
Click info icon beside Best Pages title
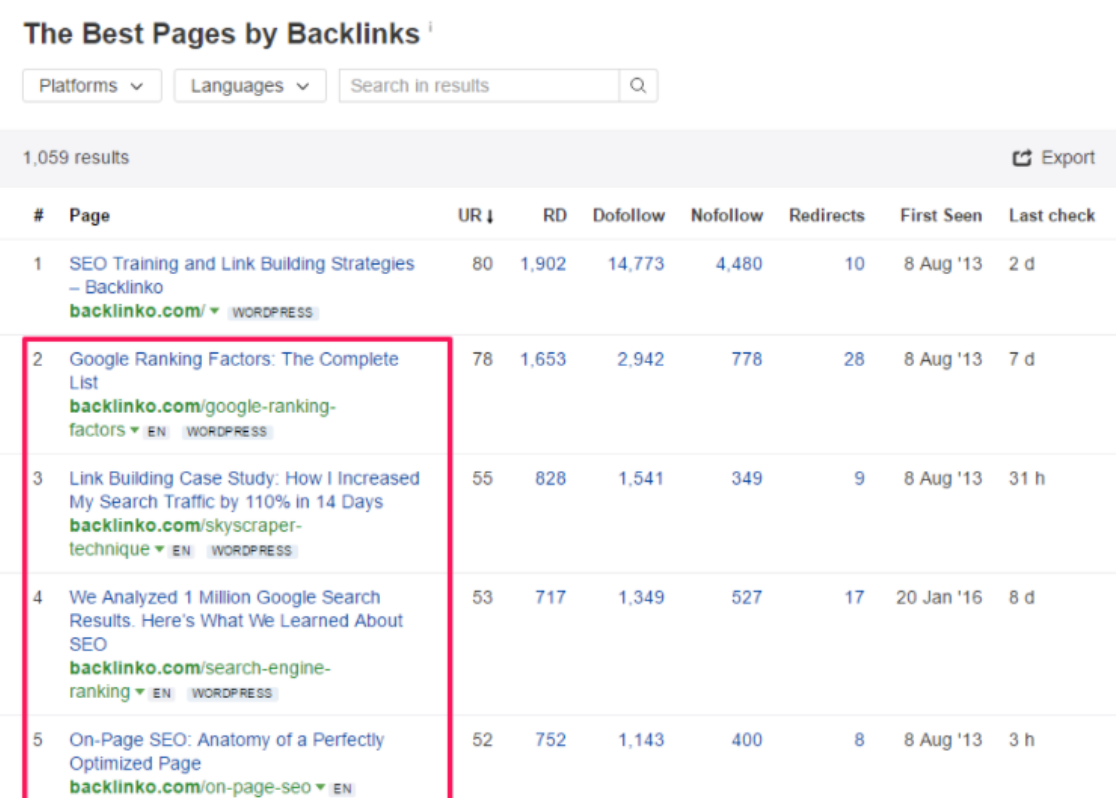pyautogui.click(x=430, y=27)
